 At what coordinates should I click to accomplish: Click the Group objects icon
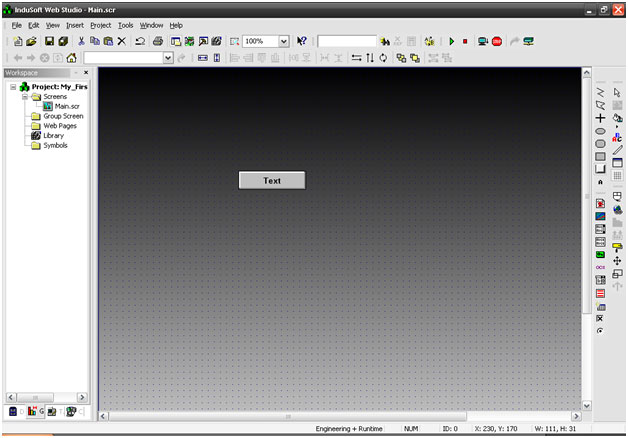coord(401,58)
